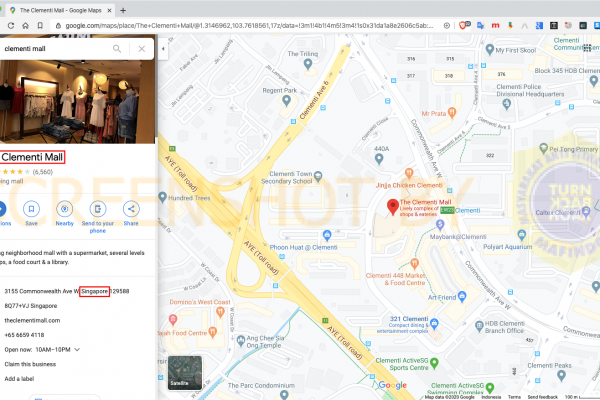Click Mr Prata restaurant marker
The image size is (600, 400).
tap(452, 112)
